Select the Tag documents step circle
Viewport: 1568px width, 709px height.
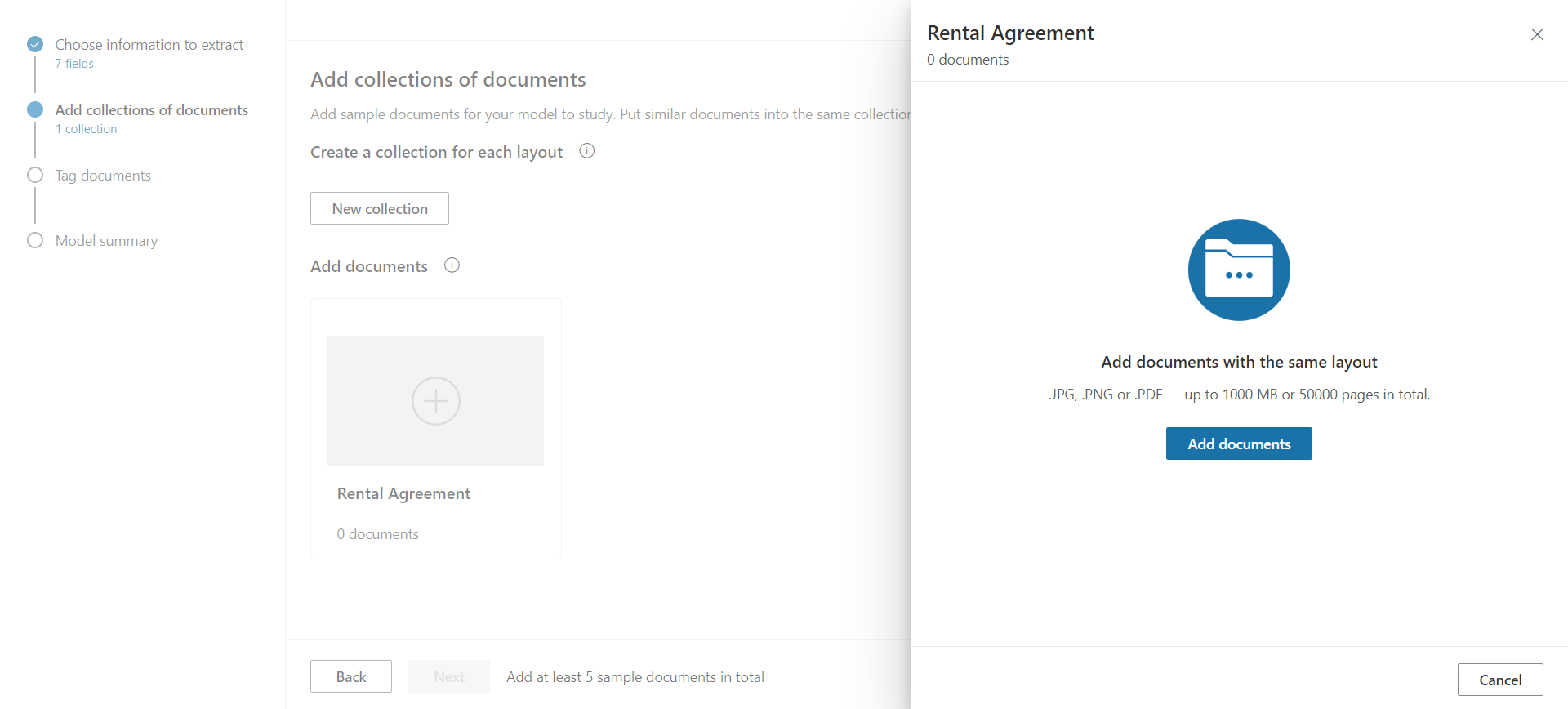pyautogui.click(x=35, y=175)
